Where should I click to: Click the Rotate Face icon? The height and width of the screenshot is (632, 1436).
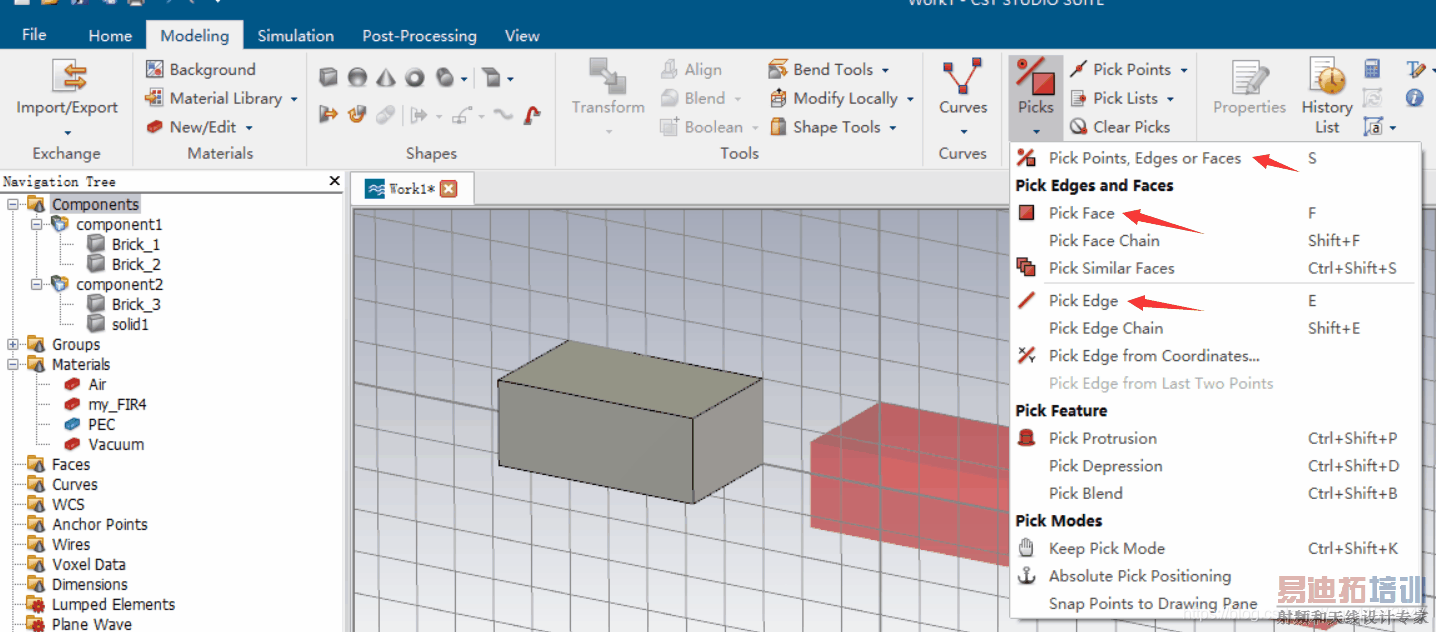coord(357,115)
